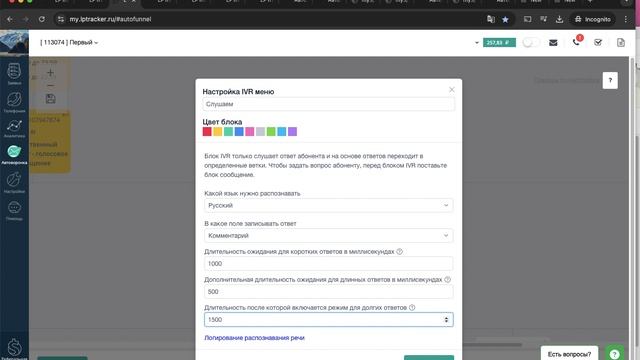The height and width of the screenshot is (360, 640).
Task: Go back with the browser back arrow
Action: coord(10,19)
